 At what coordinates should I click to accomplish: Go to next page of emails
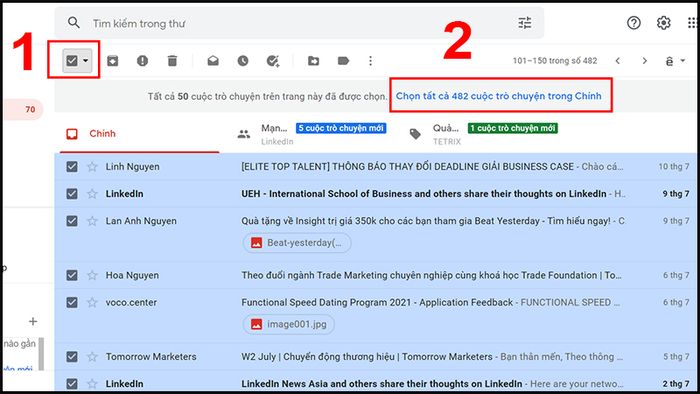tap(645, 61)
